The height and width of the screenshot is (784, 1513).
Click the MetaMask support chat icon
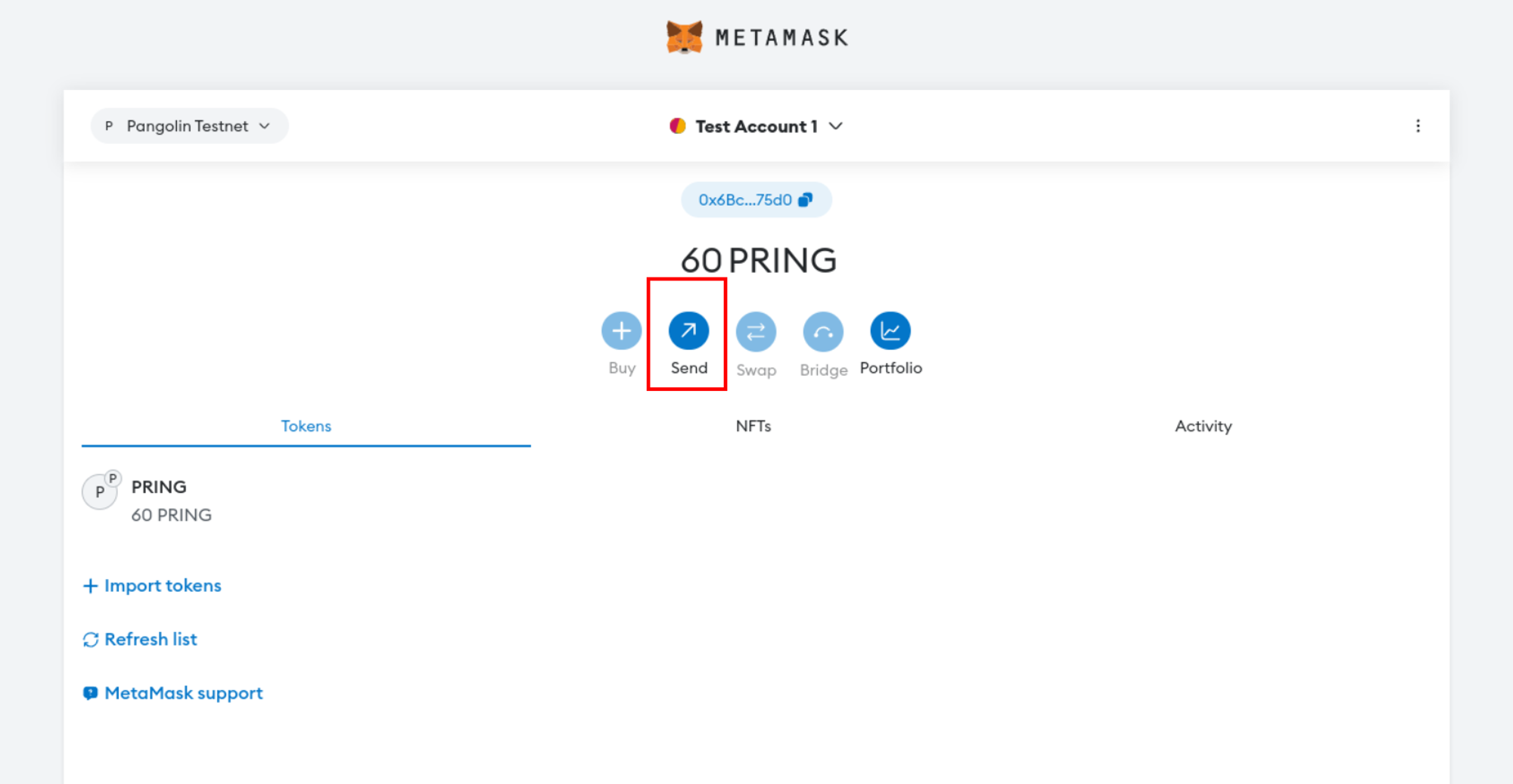(x=90, y=693)
